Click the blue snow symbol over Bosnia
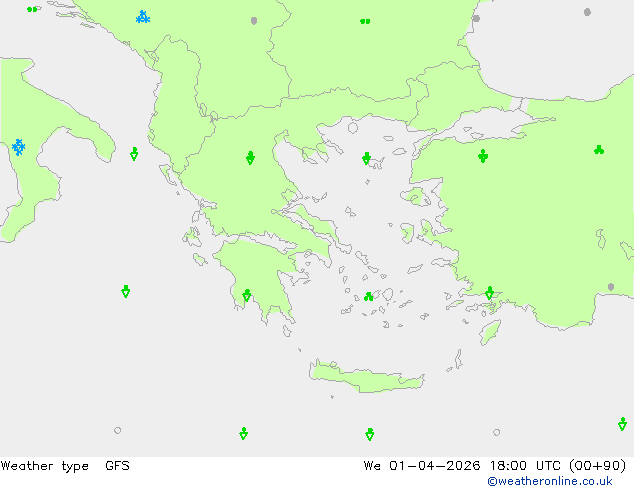This screenshot has height=490, width=634. (143, 17)
